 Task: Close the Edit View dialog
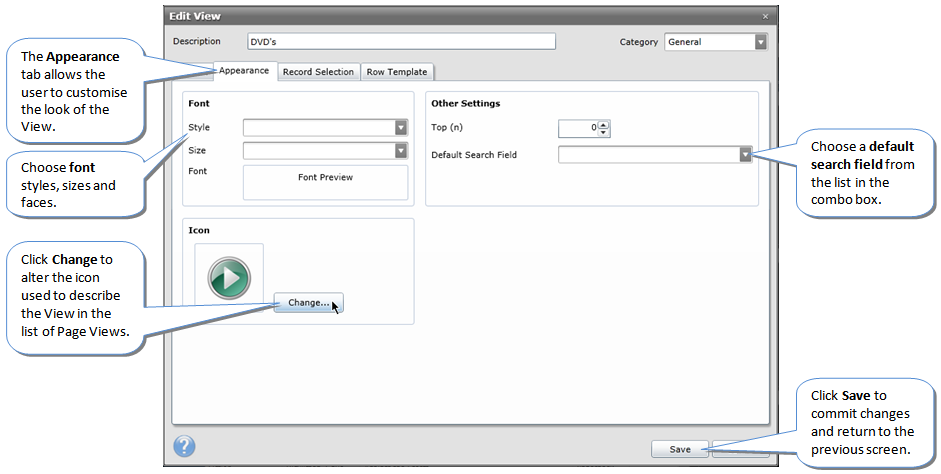765,17
